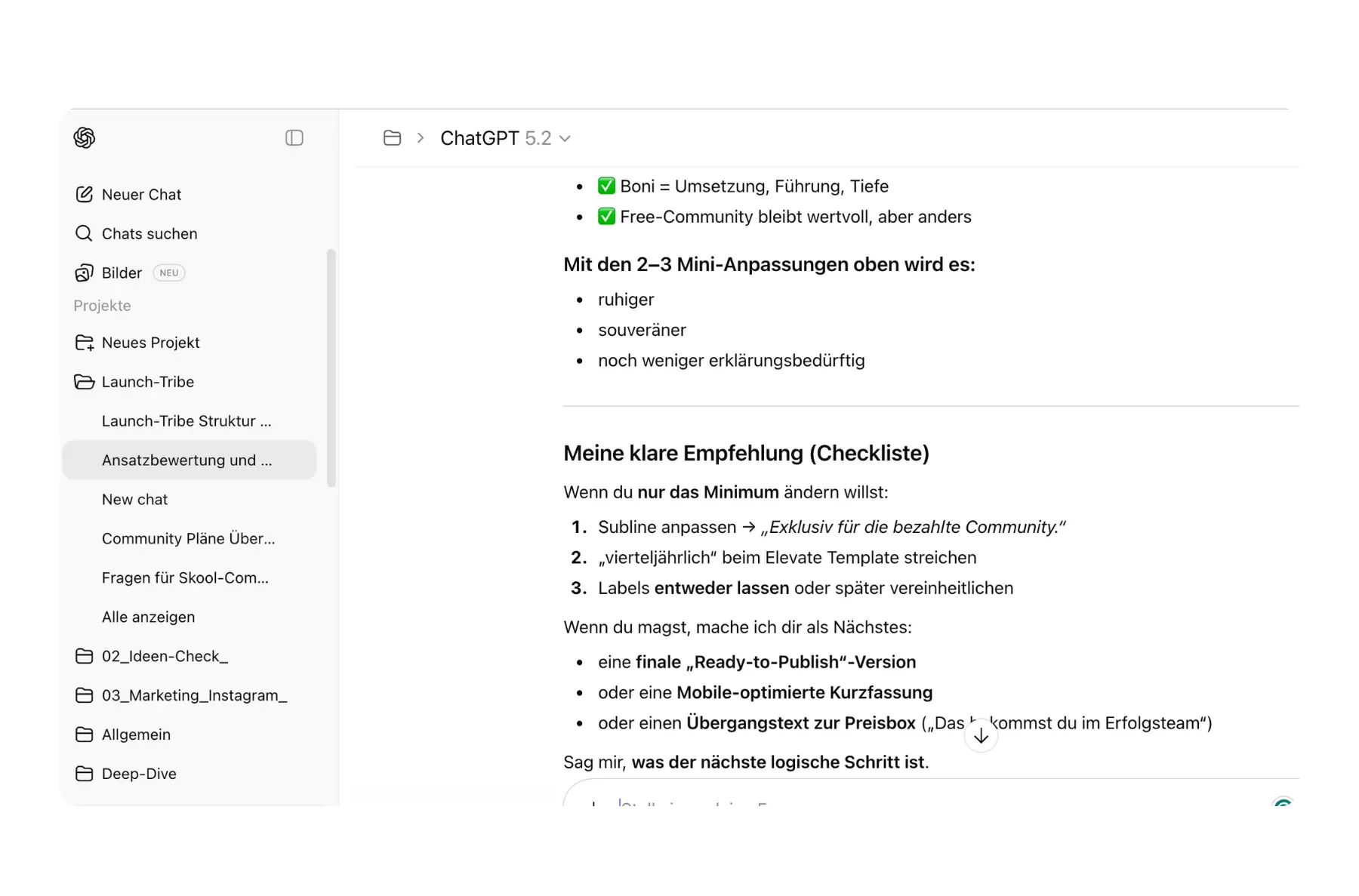This screenshot has width=1359, height=896.
Task: Collapse the Launch-Tribe project folder
Action: tap(84, 382)
